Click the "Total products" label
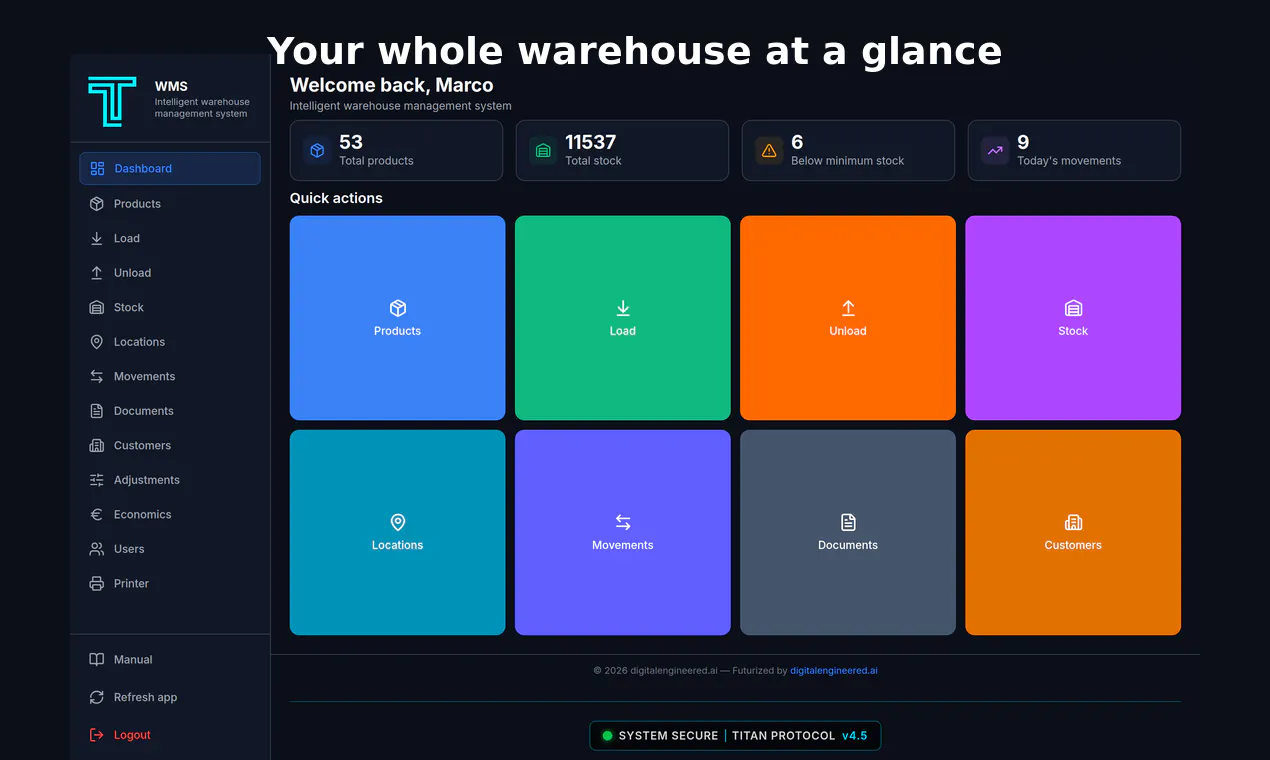 [x=376, y=161]
